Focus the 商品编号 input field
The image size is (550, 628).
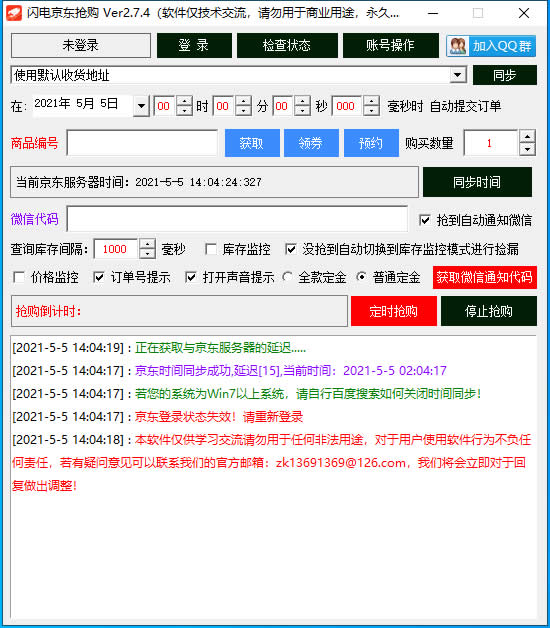click(142, 143)
